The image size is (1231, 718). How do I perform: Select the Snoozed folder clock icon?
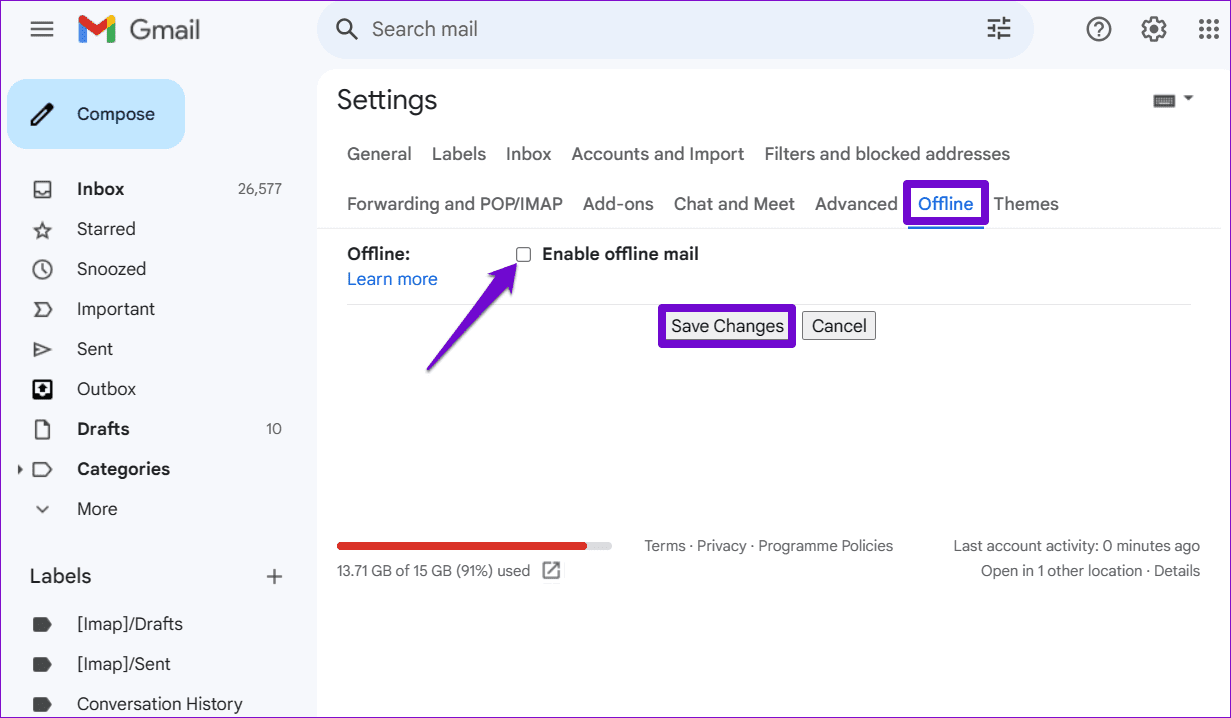[x=42, y=268]
